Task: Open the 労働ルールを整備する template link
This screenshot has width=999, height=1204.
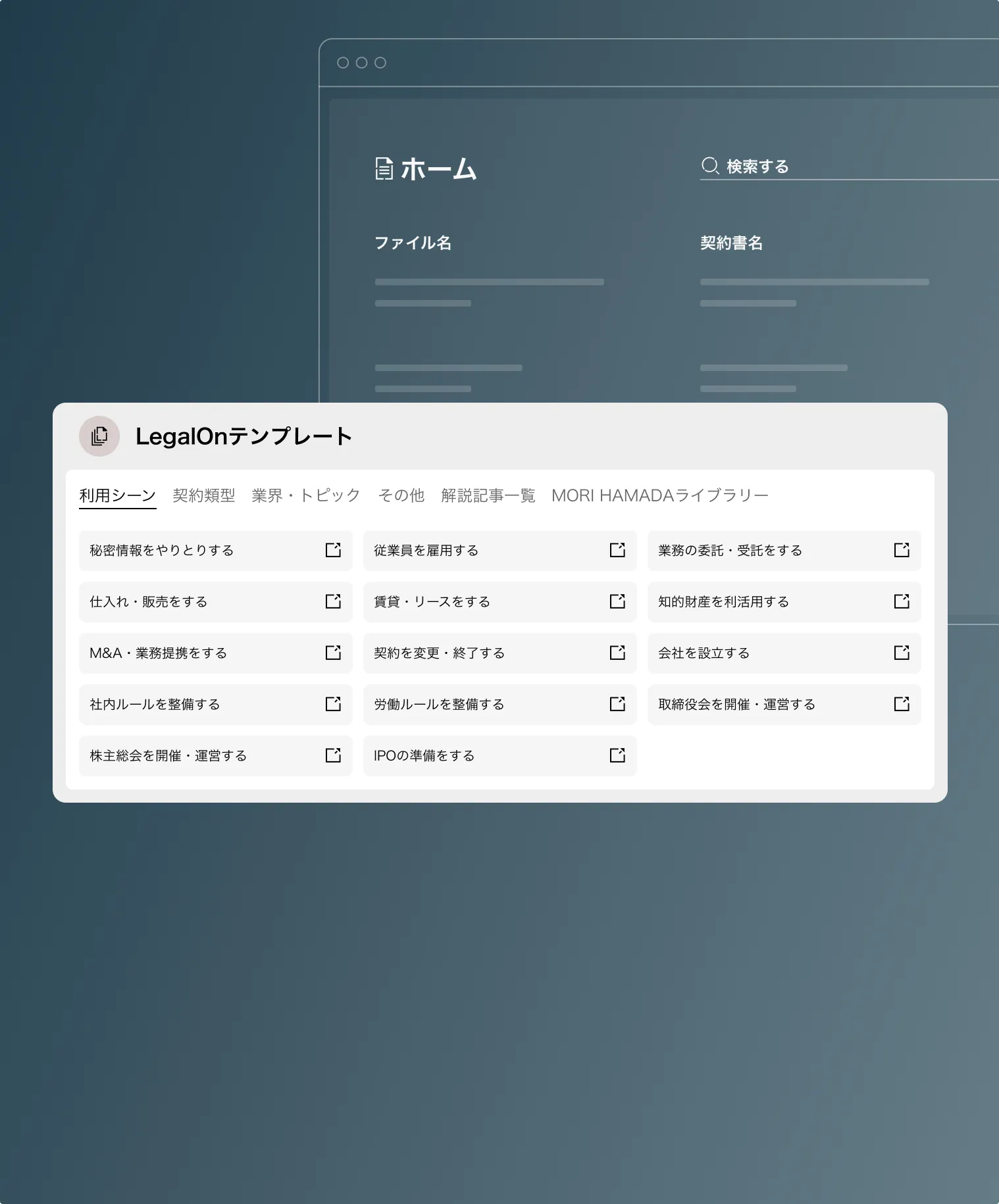Action: click(x=500, y=704)
